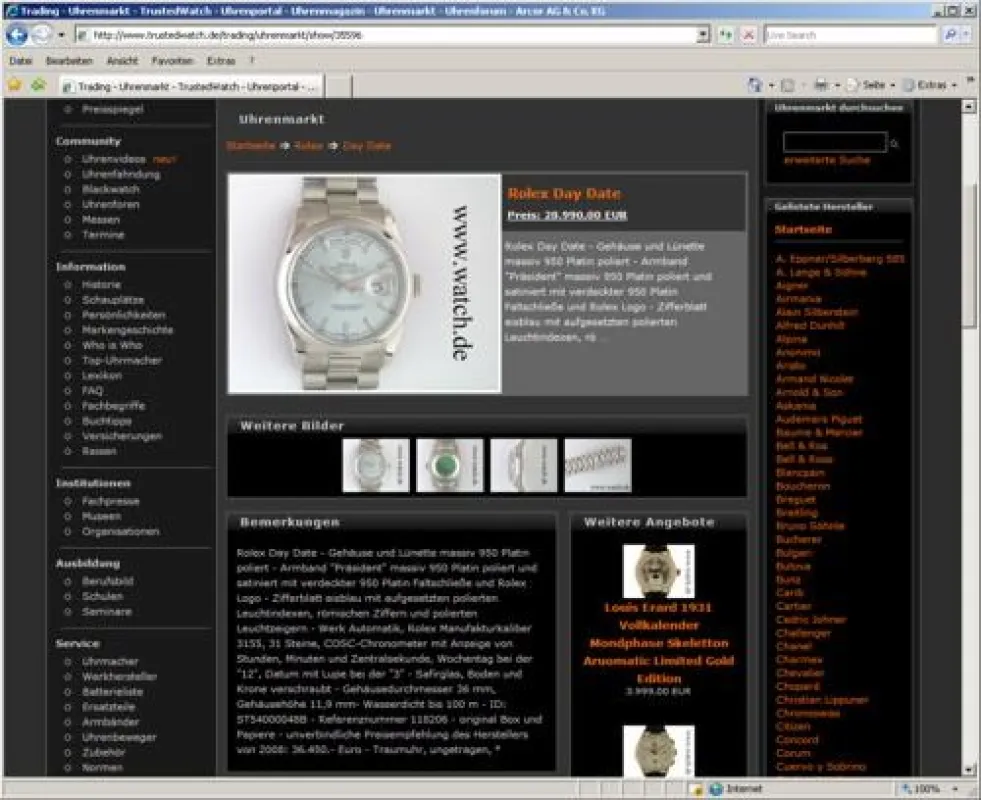
Task: Click the Day Date breadcrumb link
Action: (x=367, y=146)
